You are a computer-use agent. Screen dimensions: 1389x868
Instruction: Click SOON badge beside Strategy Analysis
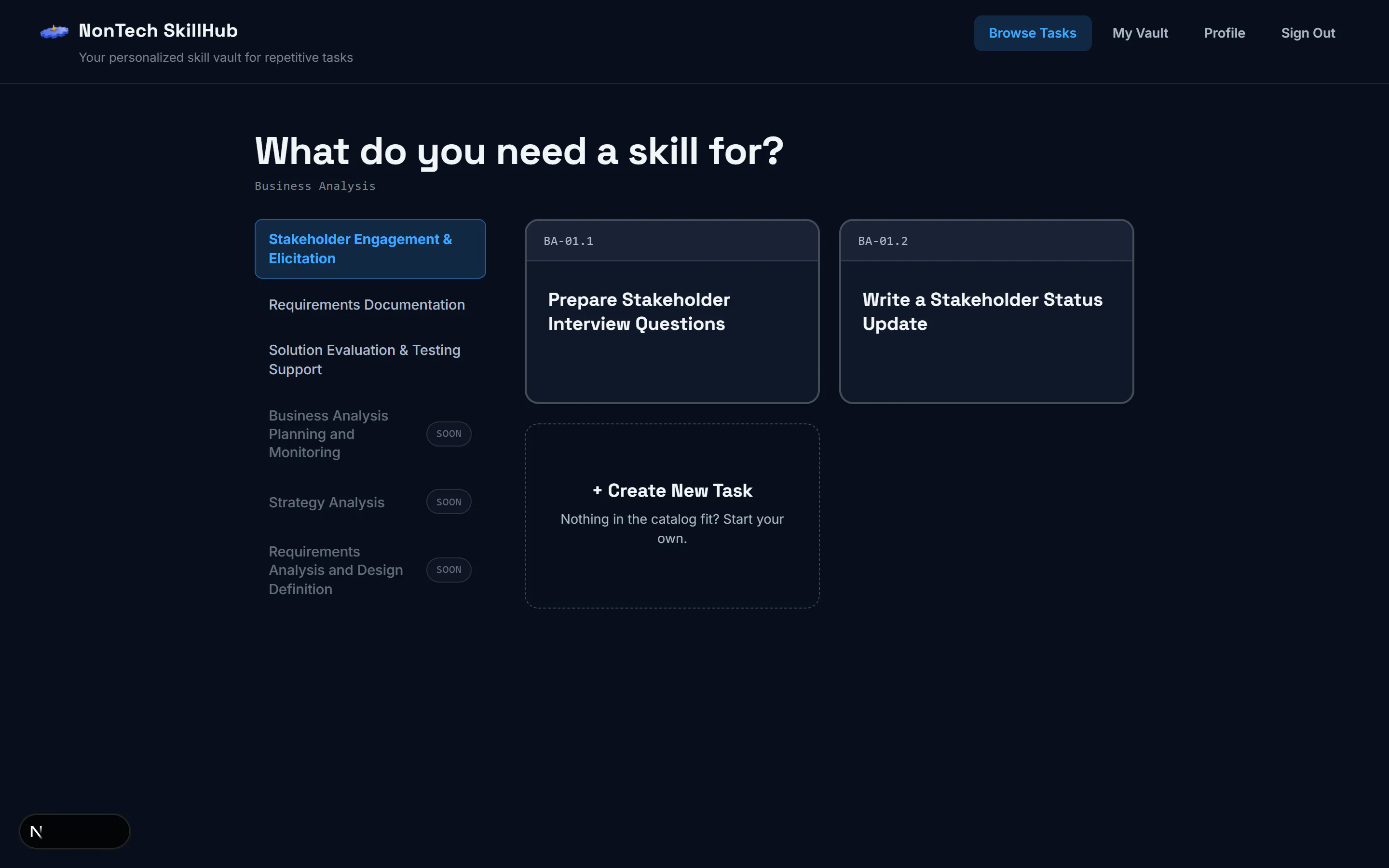tap(448, 502)
